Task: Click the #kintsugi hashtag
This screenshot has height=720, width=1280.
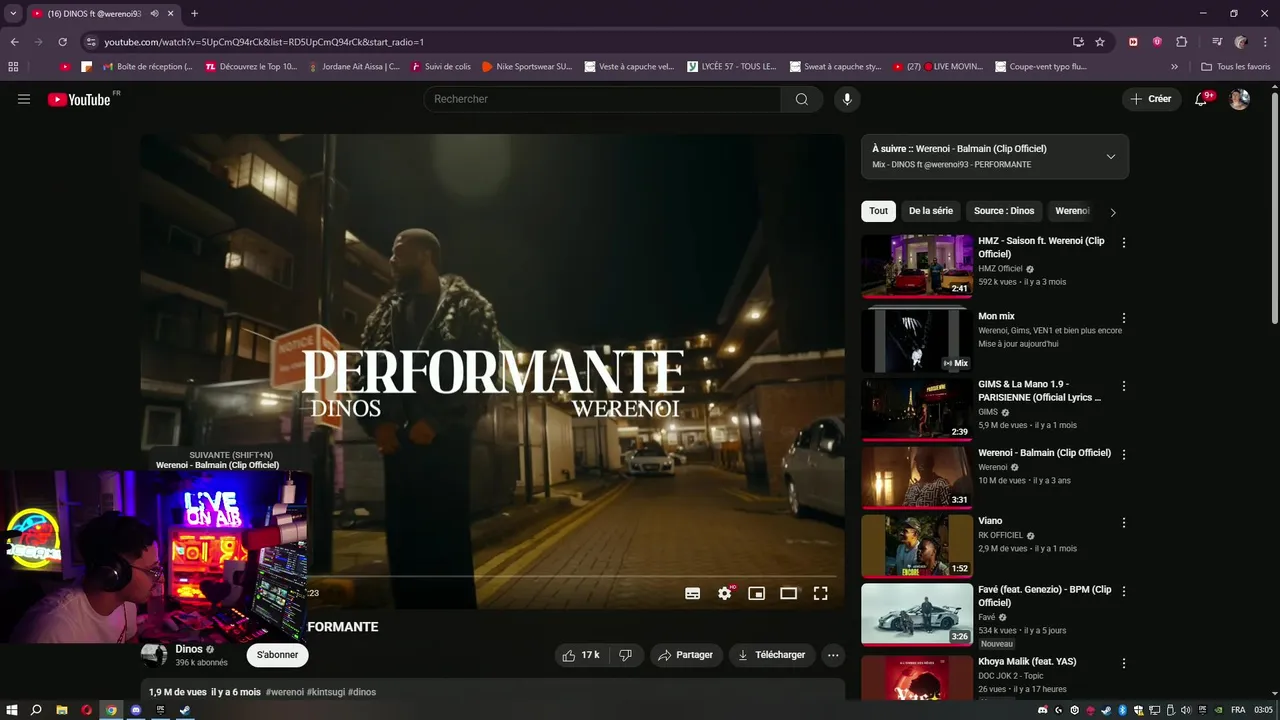Action: [326, 692]
